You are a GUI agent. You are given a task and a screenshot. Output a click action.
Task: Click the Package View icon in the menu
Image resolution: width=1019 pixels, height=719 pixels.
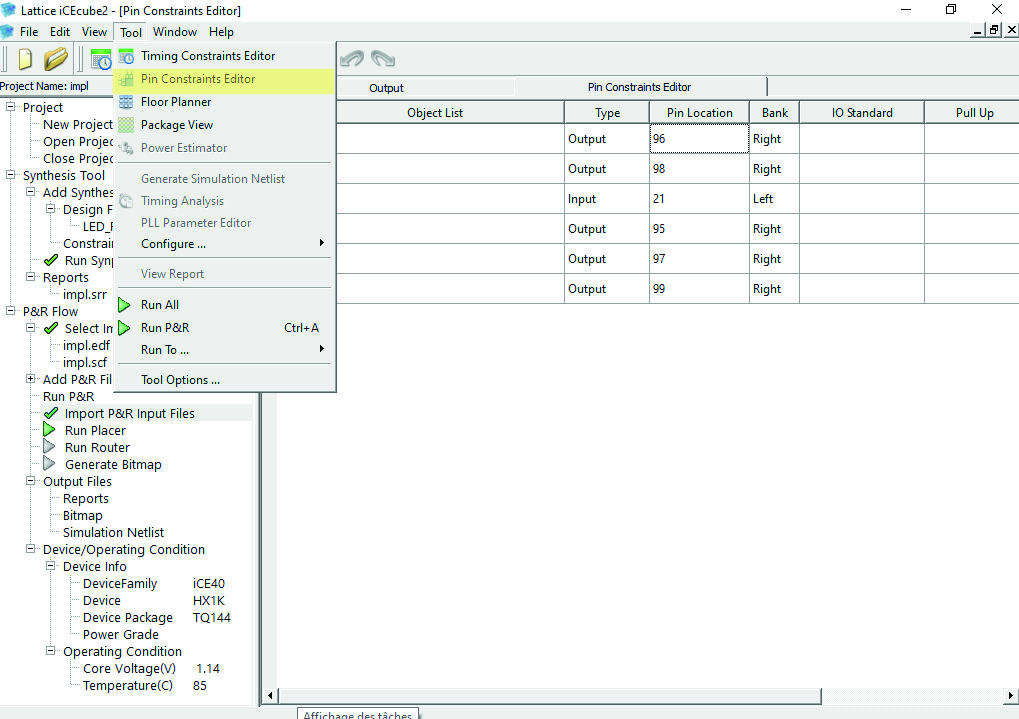point(126,125)
